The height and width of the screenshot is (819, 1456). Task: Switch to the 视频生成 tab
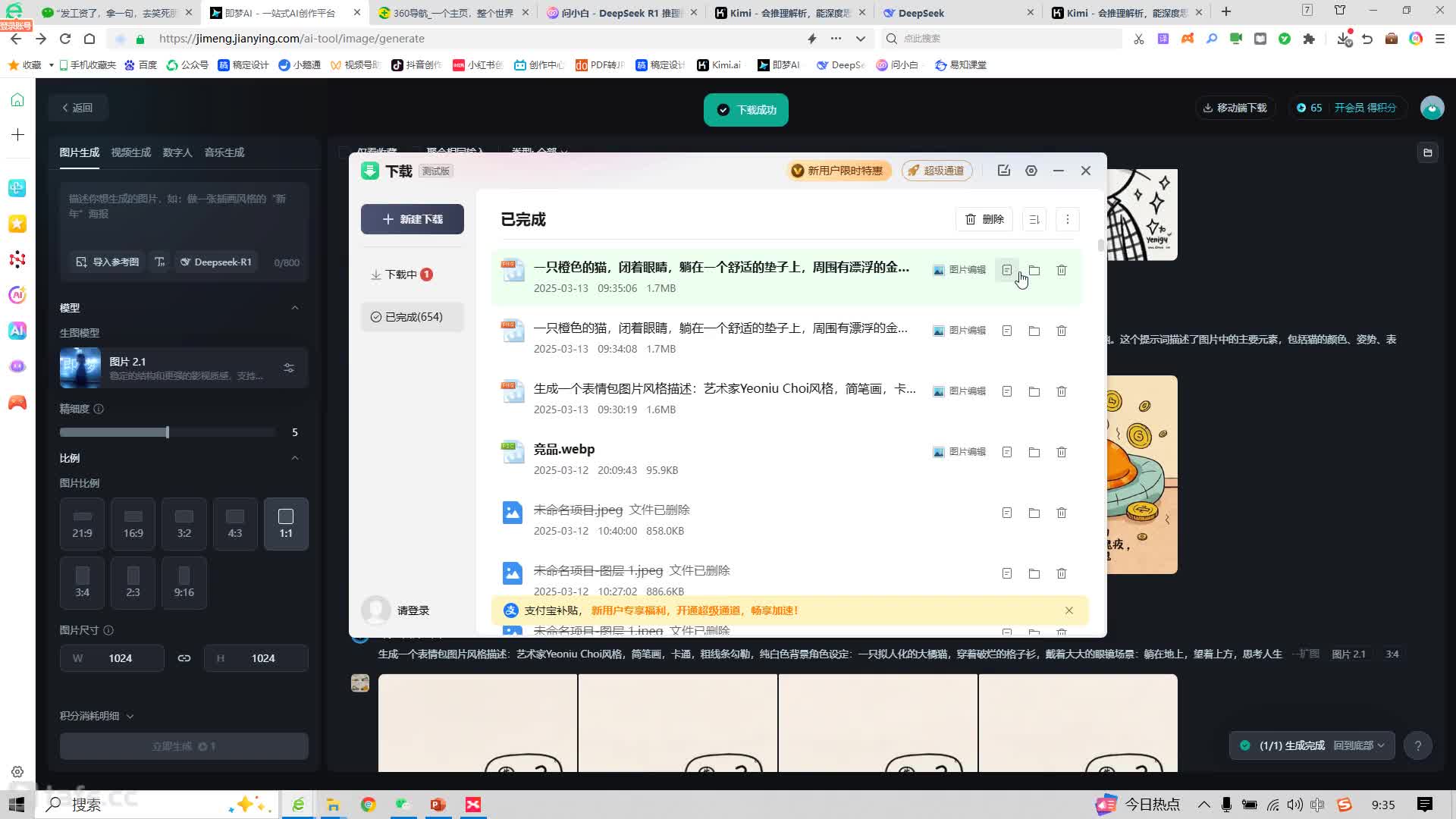point(130,152)
